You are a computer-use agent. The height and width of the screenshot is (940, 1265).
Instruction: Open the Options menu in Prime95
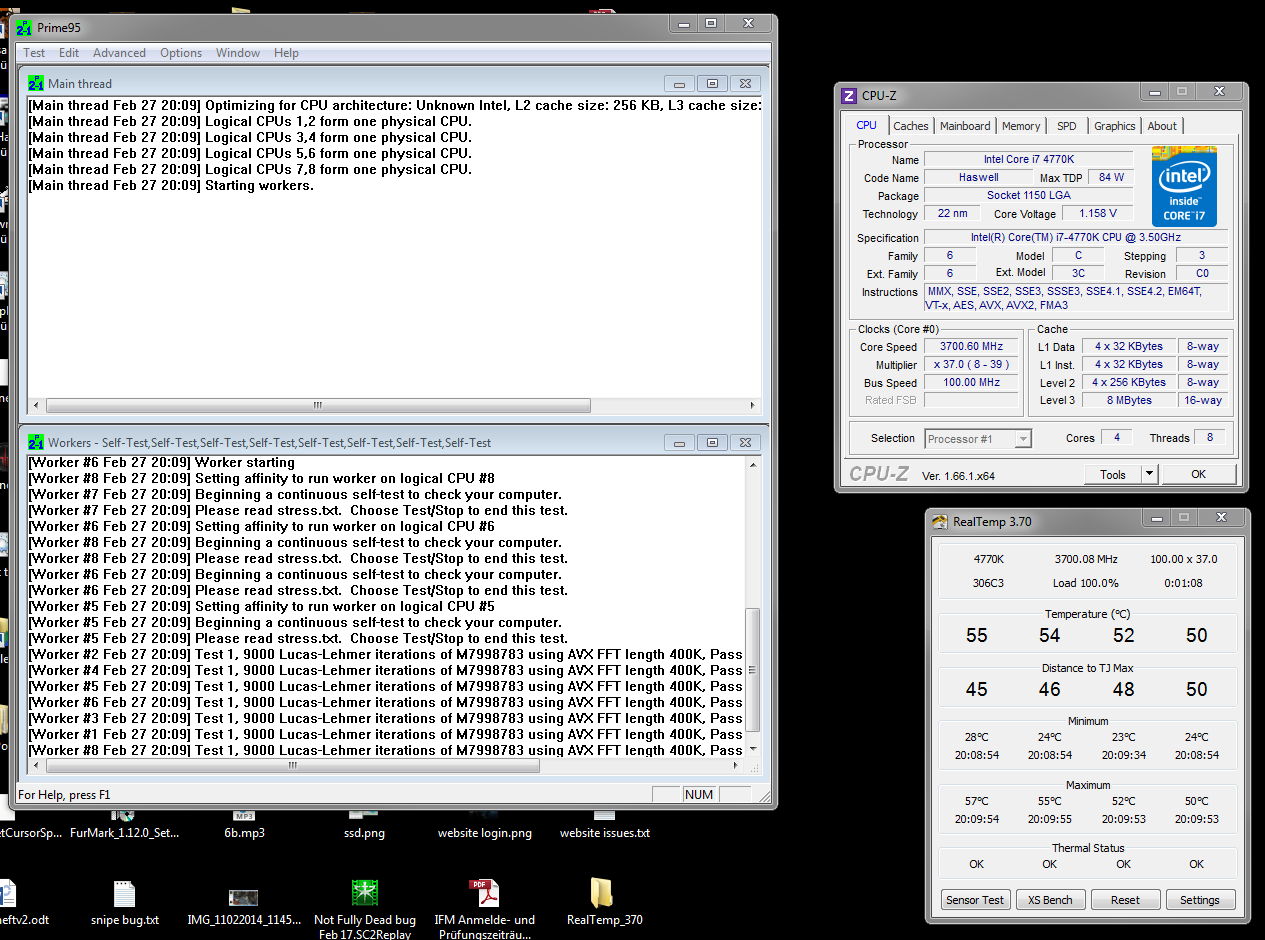[x=181, y=53]
